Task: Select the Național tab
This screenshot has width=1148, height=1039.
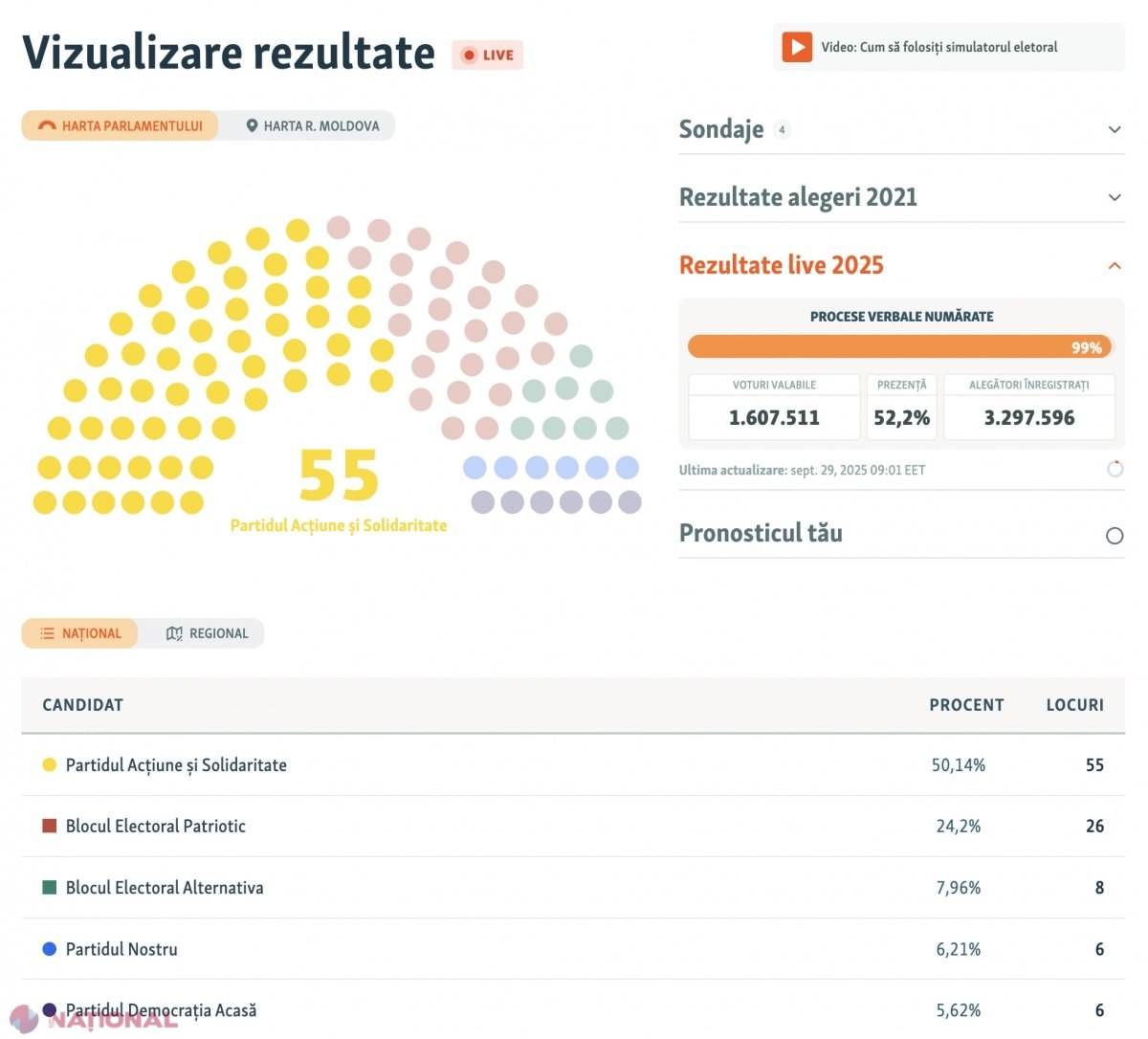Action: pos(79,633)
